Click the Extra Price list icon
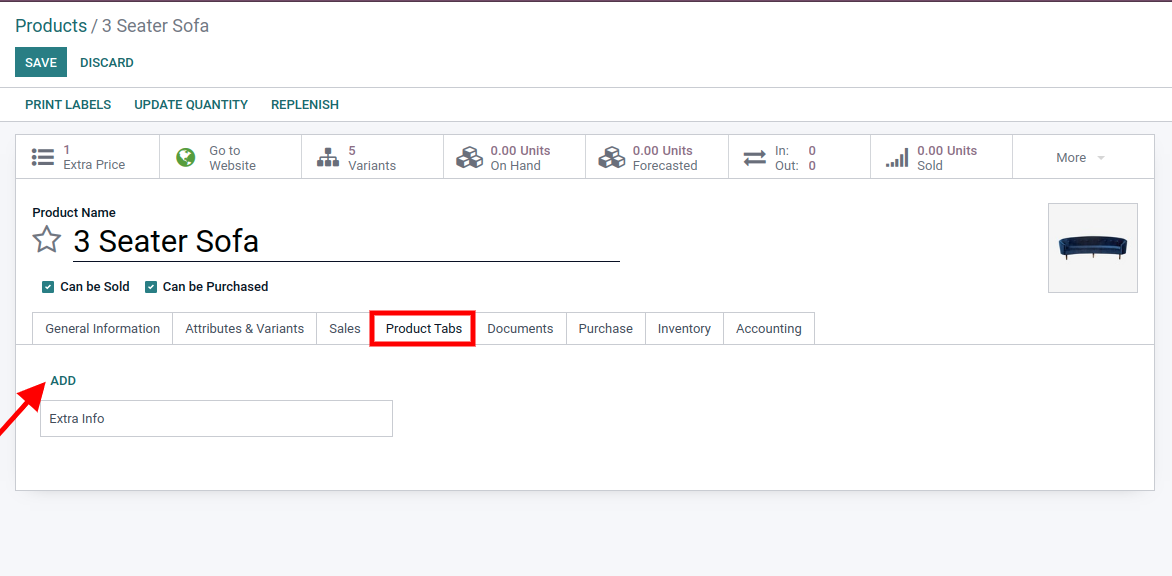 (x=42, y=157)
